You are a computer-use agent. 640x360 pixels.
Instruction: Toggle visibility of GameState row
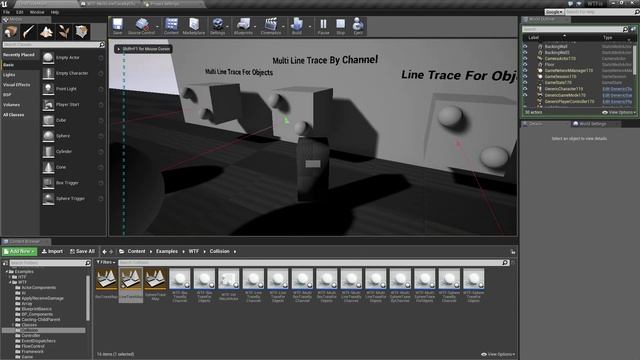(525, 82)
